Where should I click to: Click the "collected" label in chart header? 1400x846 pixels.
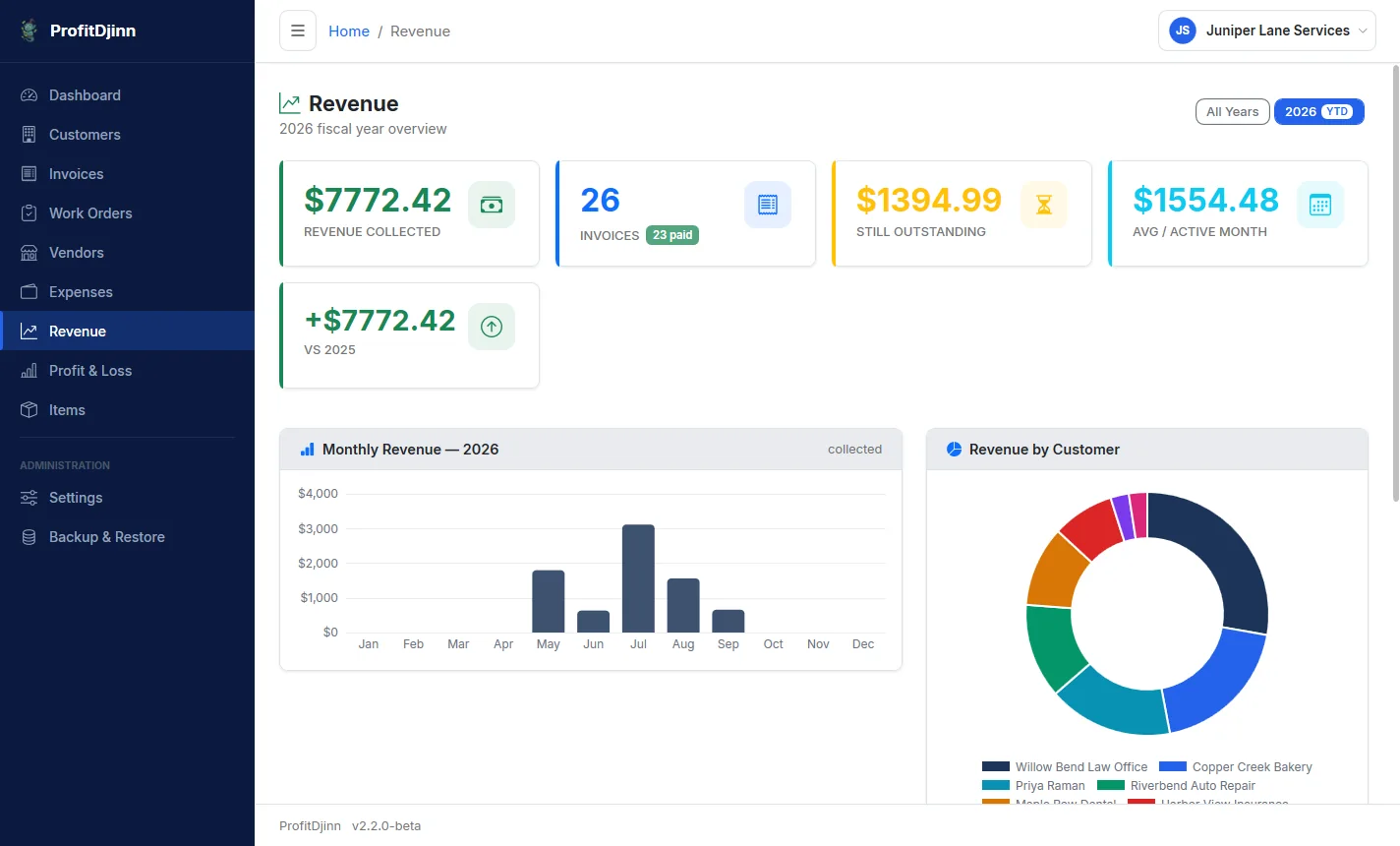(854, 450)
